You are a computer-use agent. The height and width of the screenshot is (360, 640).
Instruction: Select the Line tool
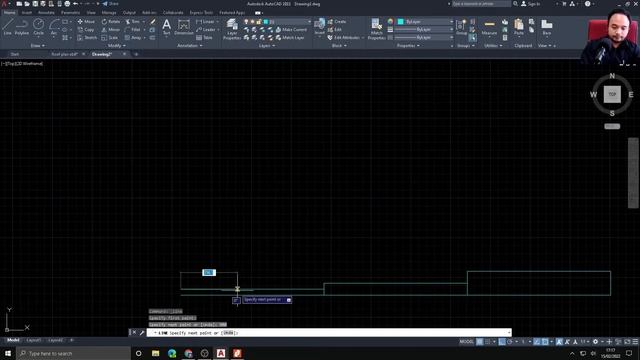(x=7, y=27)
